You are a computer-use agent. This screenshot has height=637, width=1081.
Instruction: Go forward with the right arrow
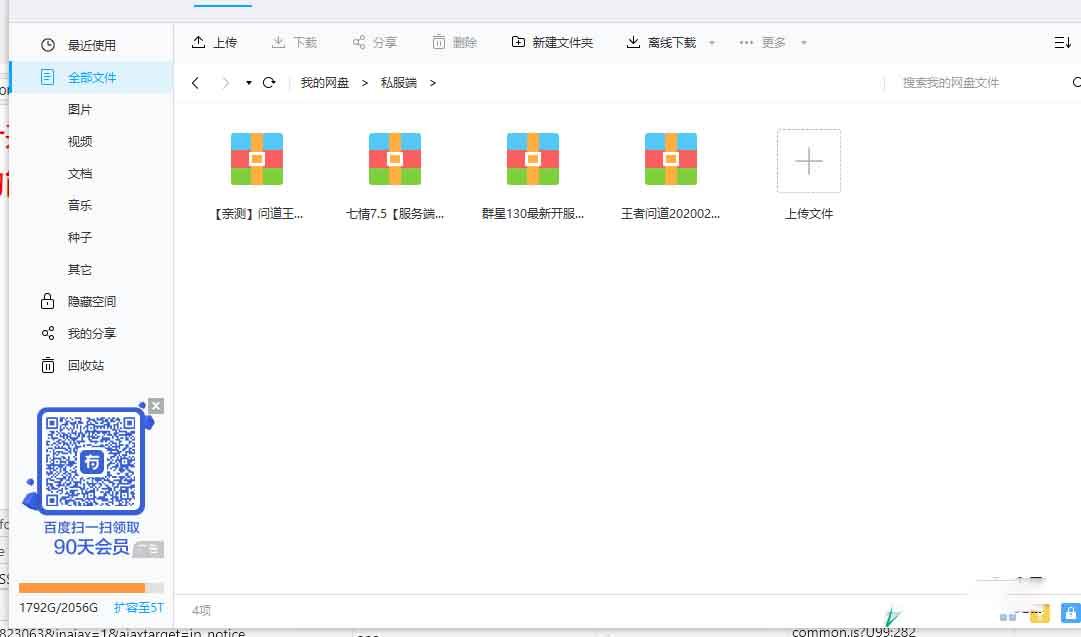tap(225, 83)
